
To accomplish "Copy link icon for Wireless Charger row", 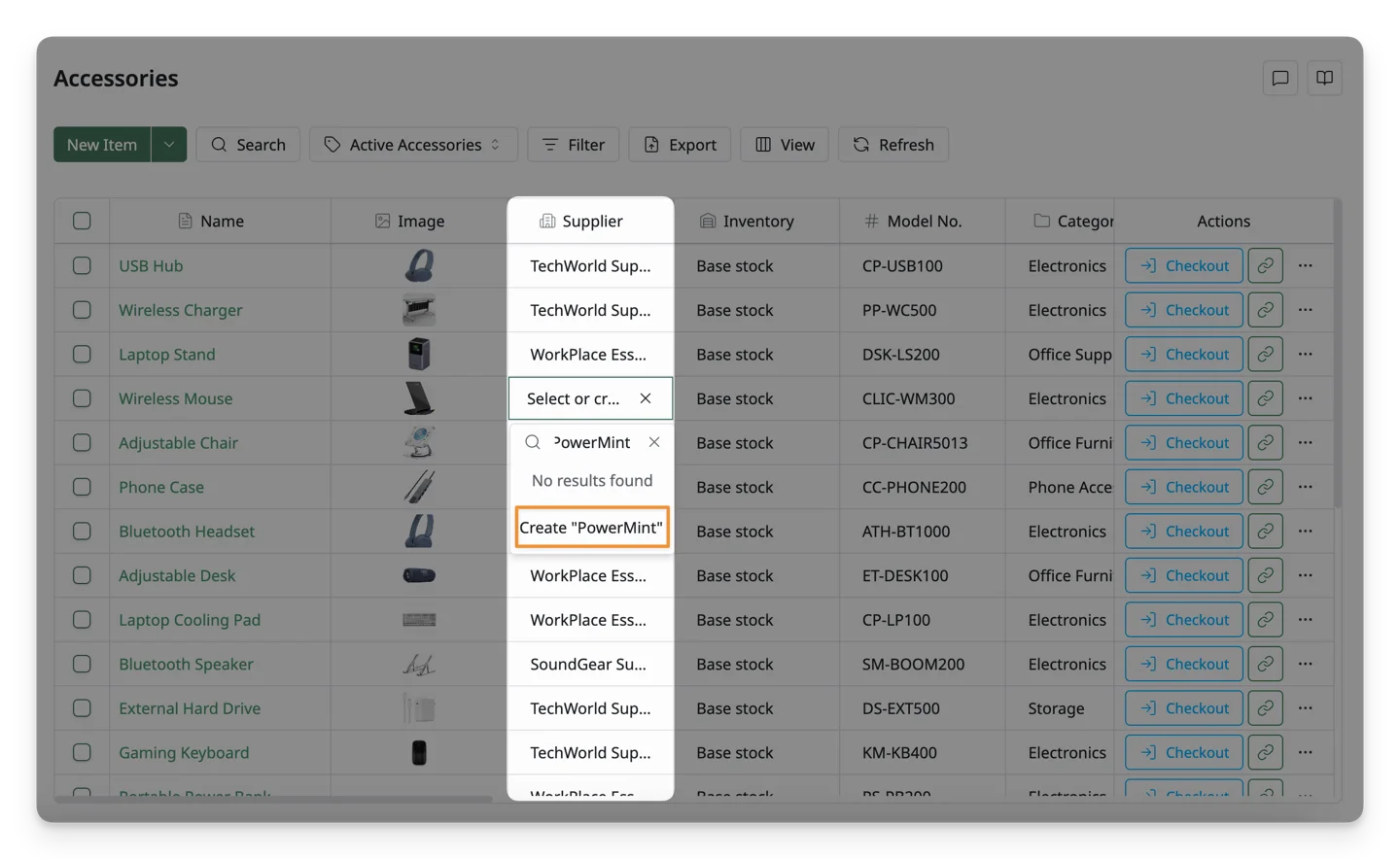I will tap(1265, 310).
